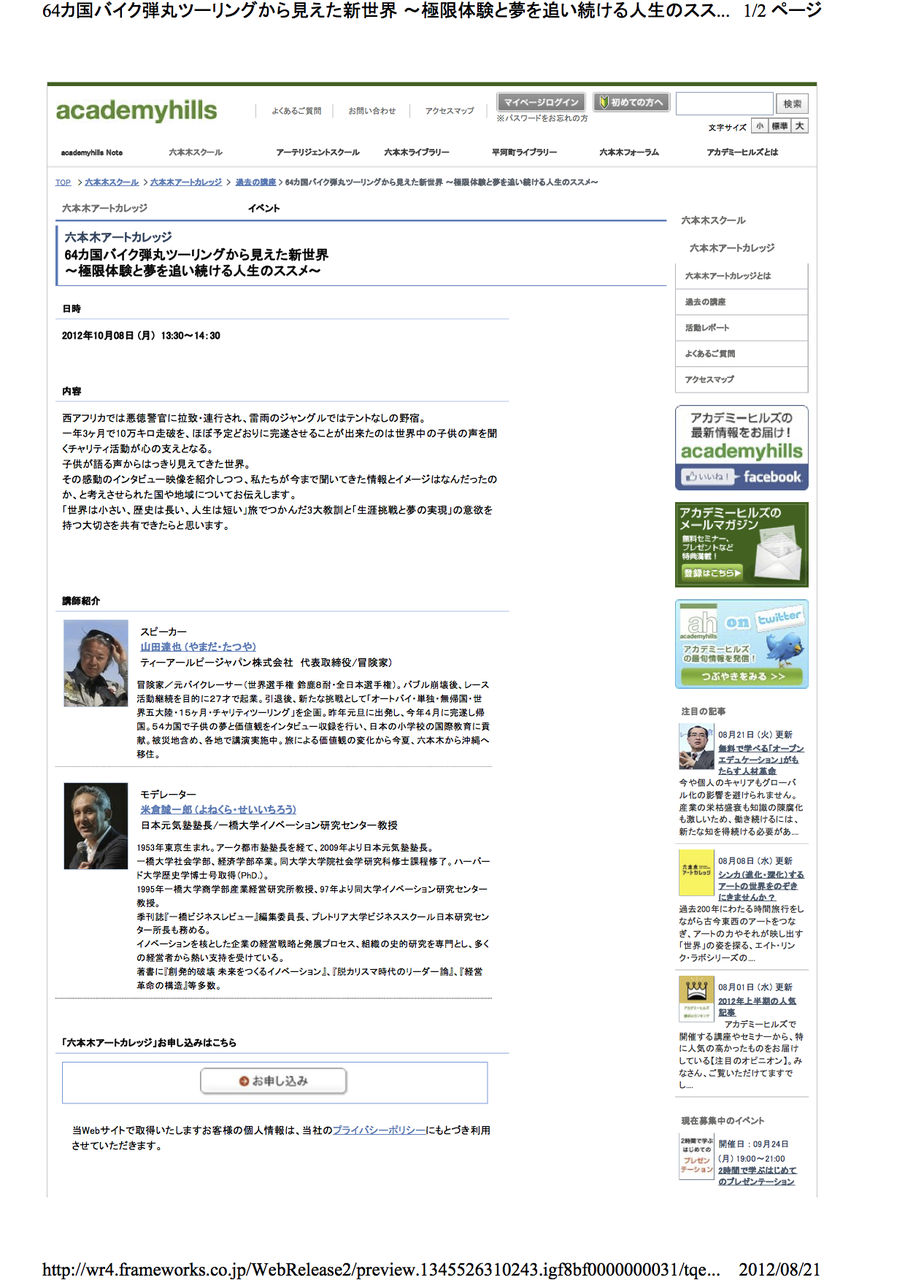Set text size to 大

(801, 127)
